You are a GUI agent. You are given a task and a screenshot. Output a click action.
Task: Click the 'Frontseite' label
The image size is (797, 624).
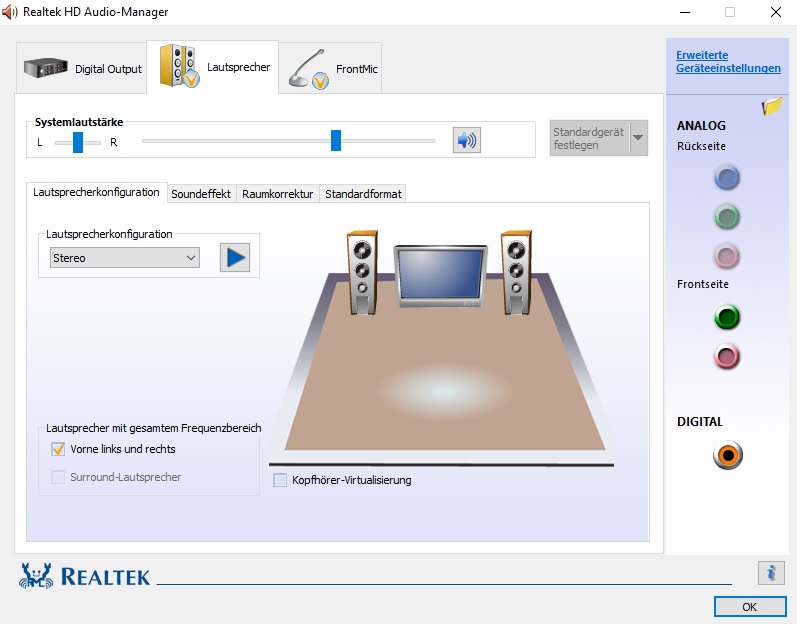[x=702, y=284]
